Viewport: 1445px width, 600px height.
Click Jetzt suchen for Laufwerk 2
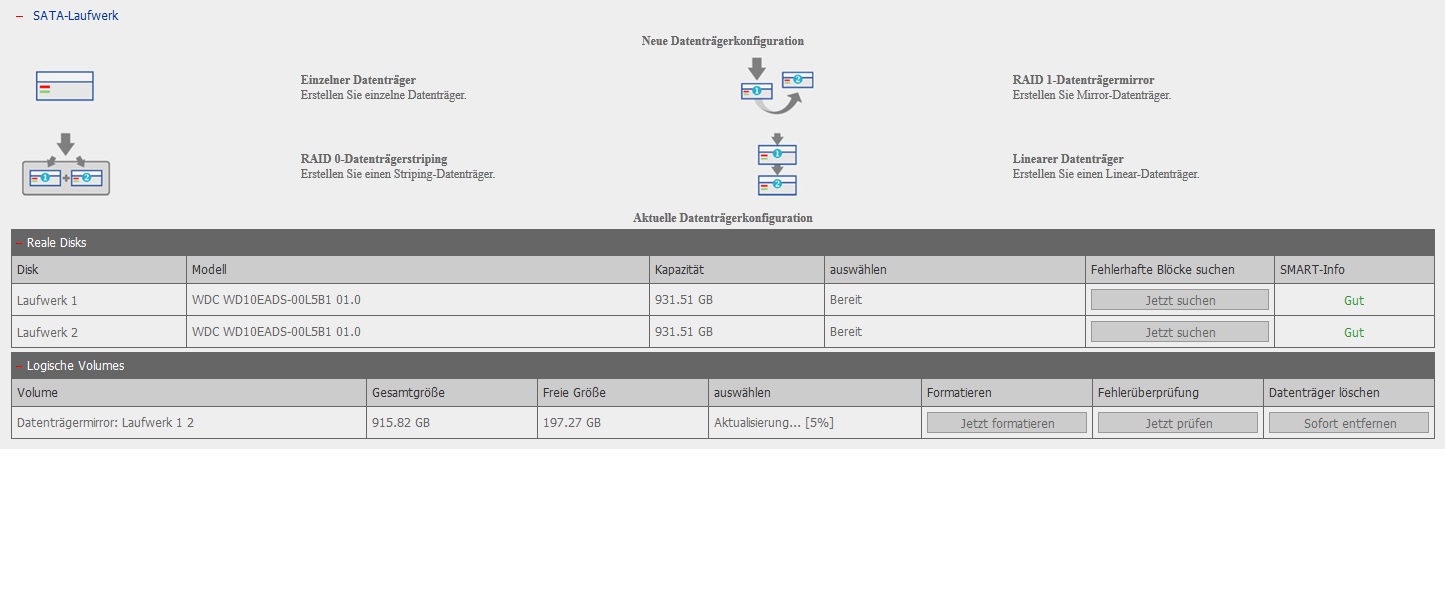click(x=1180, y=332)
